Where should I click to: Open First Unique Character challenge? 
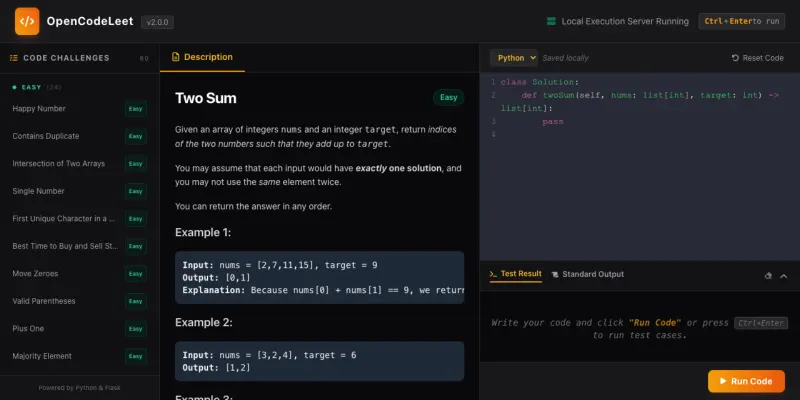[80, 219]
